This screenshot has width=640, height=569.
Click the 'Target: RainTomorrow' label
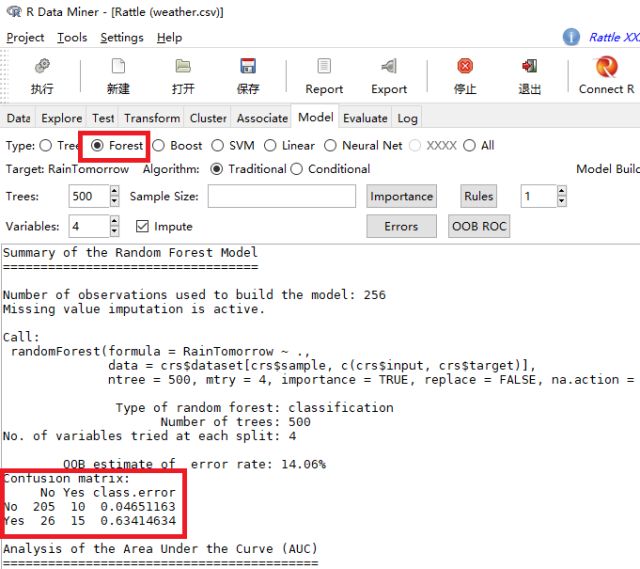[67, 169]
